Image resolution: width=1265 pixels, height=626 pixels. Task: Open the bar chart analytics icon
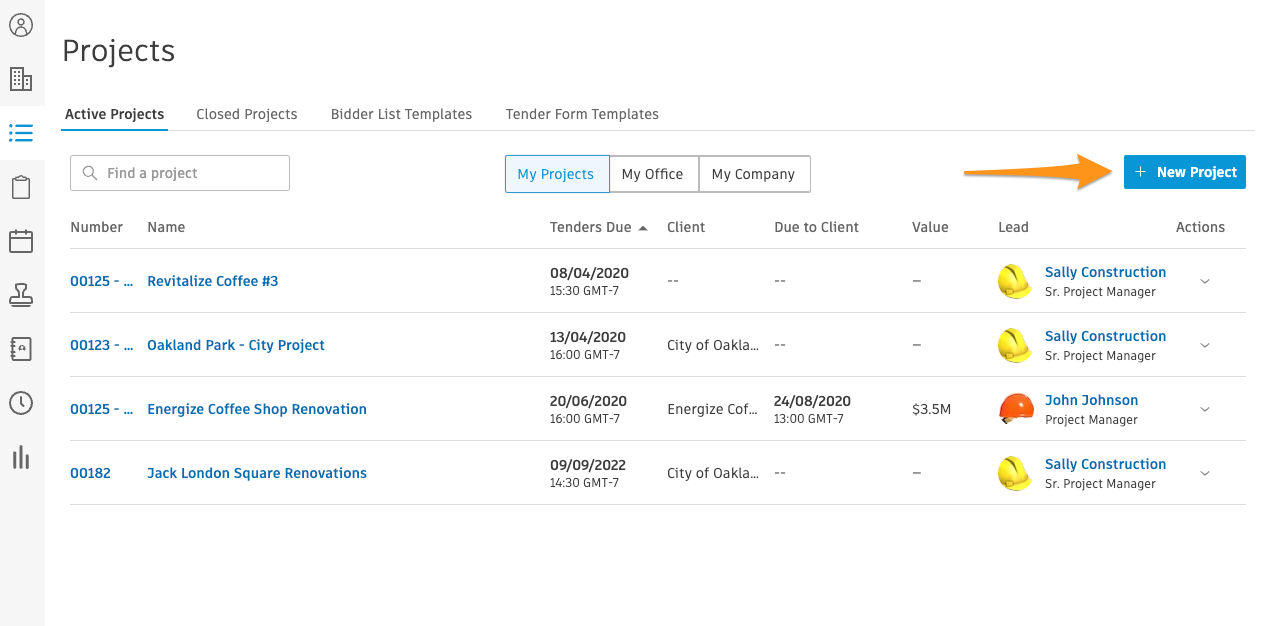pos(22,457)
